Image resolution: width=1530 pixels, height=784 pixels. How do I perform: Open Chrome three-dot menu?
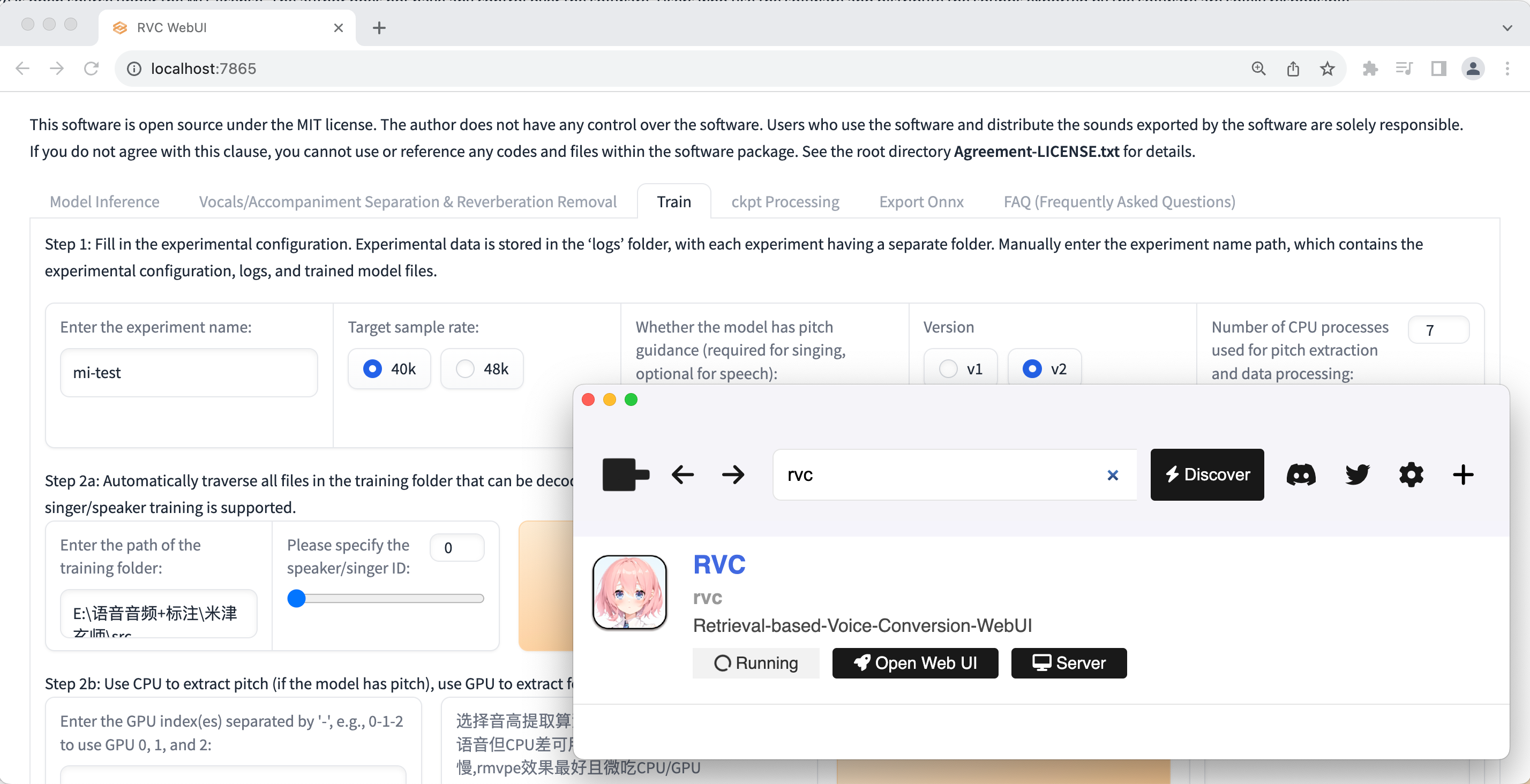click(x=1507, y=69)
